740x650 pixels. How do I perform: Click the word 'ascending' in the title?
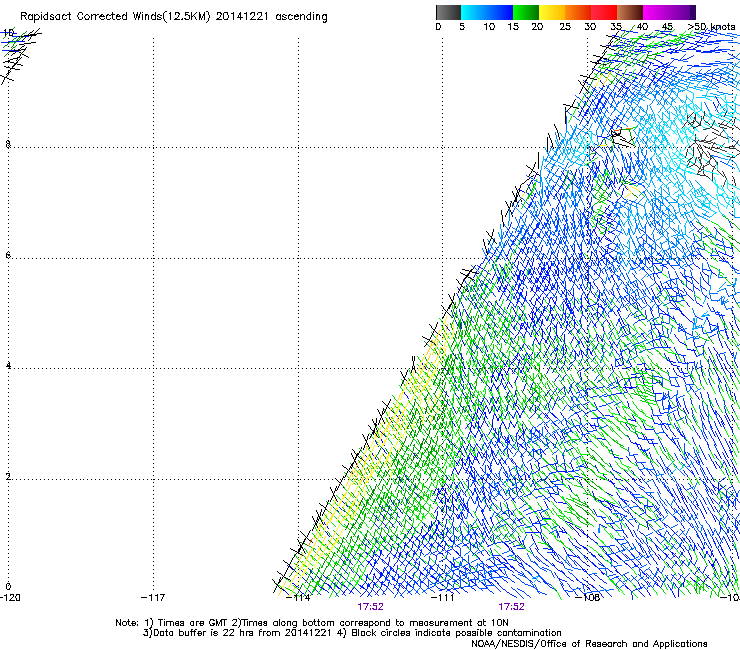pyautogui.click(x=301, y=17)
